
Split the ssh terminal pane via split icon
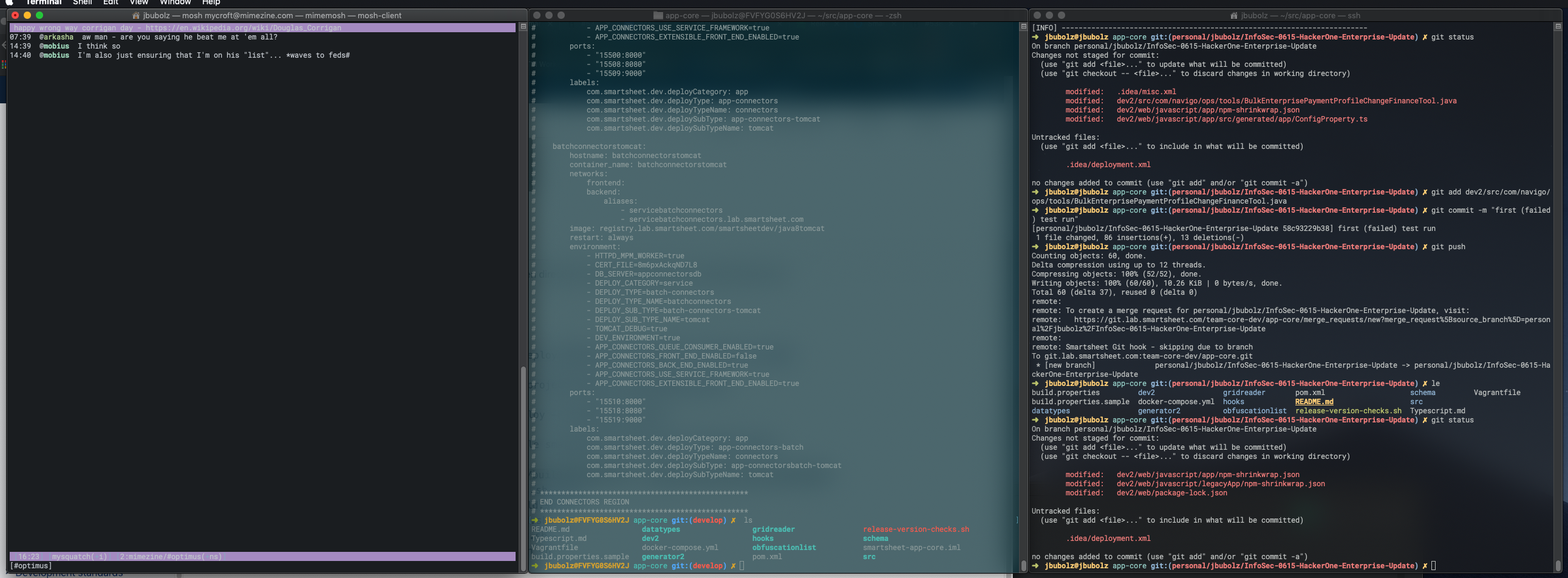point(1558,27)
